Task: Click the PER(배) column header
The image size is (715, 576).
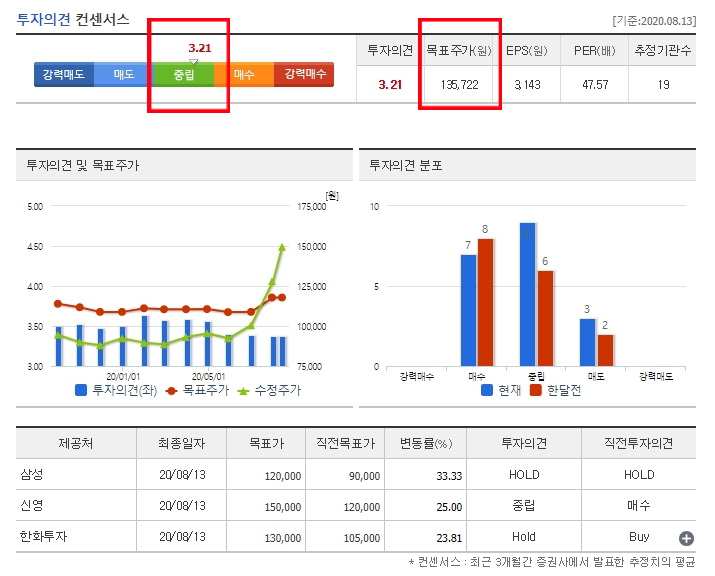Action: (595, 50)
